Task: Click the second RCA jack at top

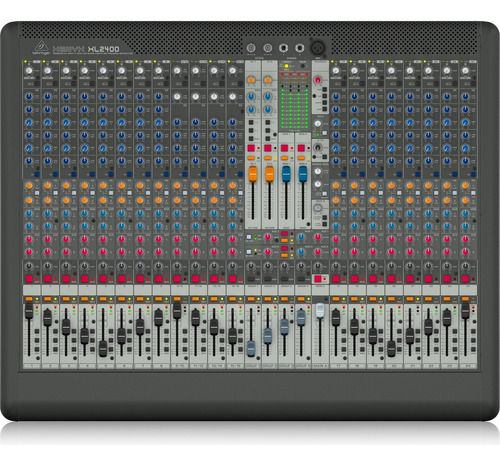Action: click(267, 48)
